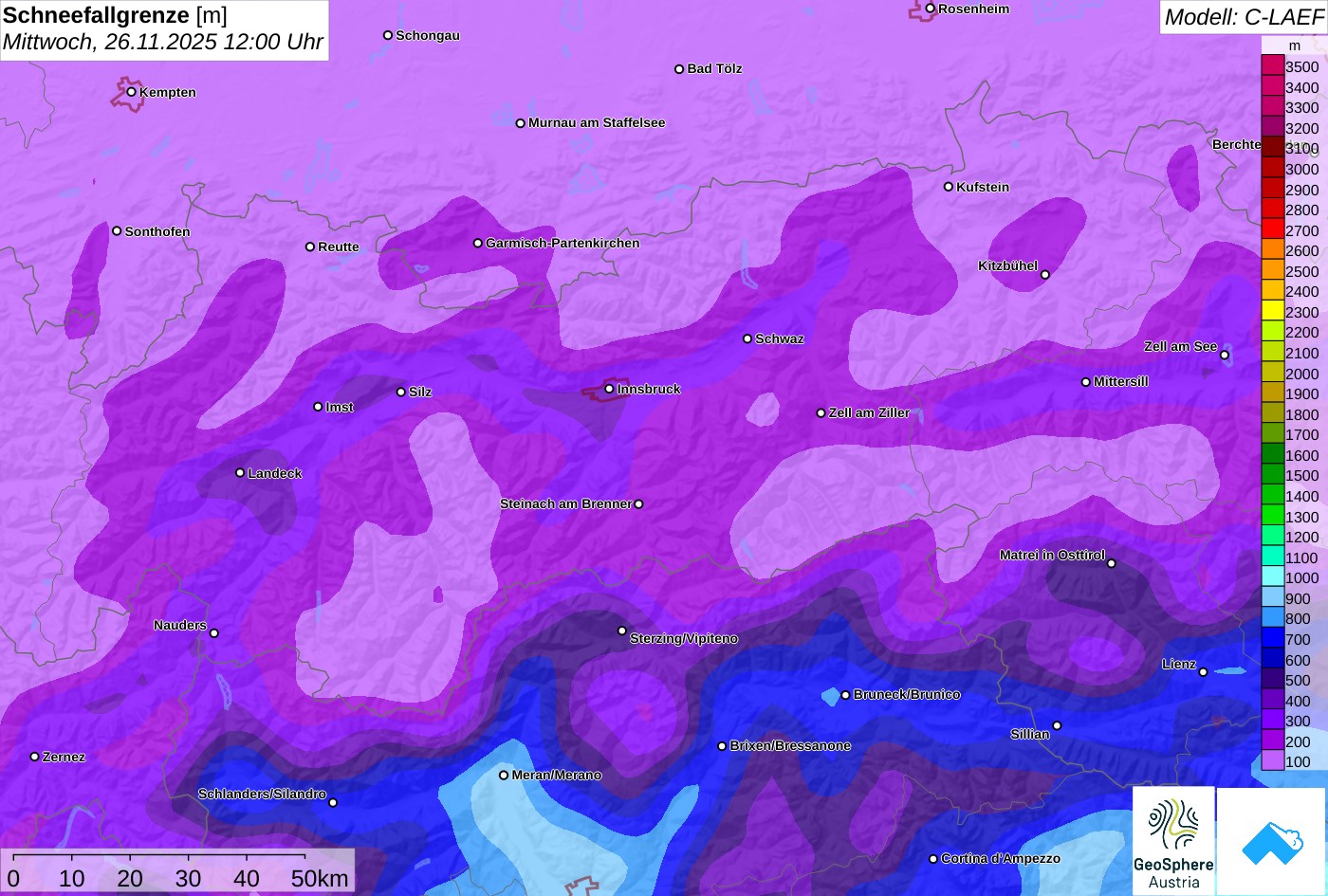
Task: Click the blue cloud-arrow logo icon
Action: [1272, 842]
